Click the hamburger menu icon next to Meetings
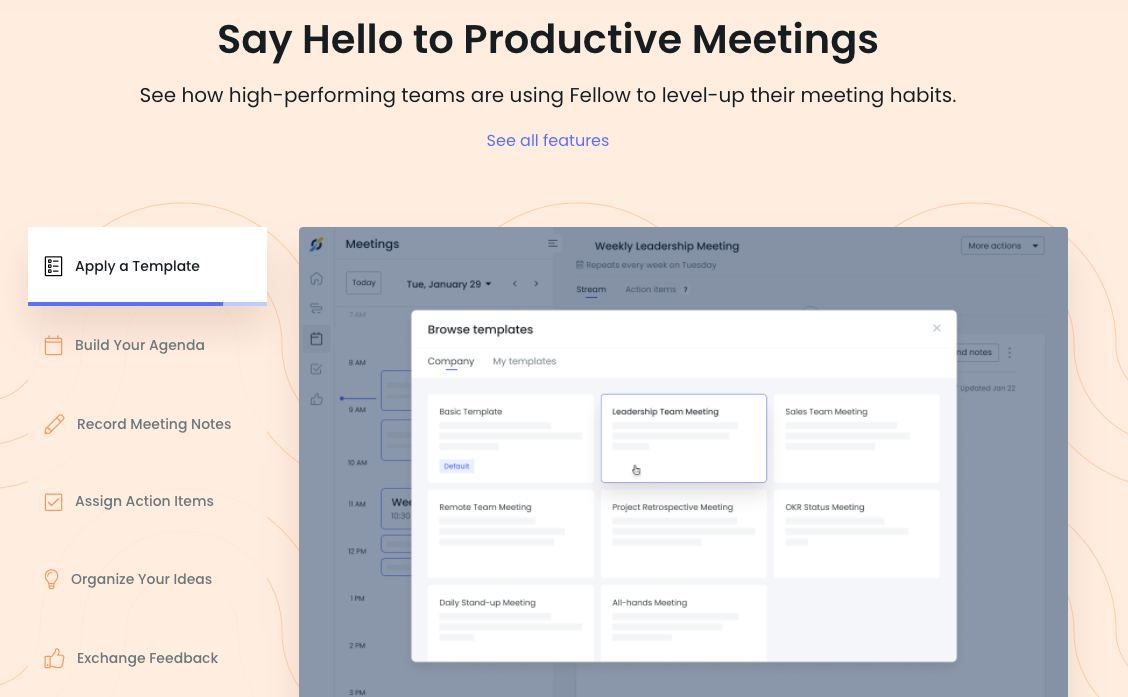1128x697 pixels. [552, 244]
